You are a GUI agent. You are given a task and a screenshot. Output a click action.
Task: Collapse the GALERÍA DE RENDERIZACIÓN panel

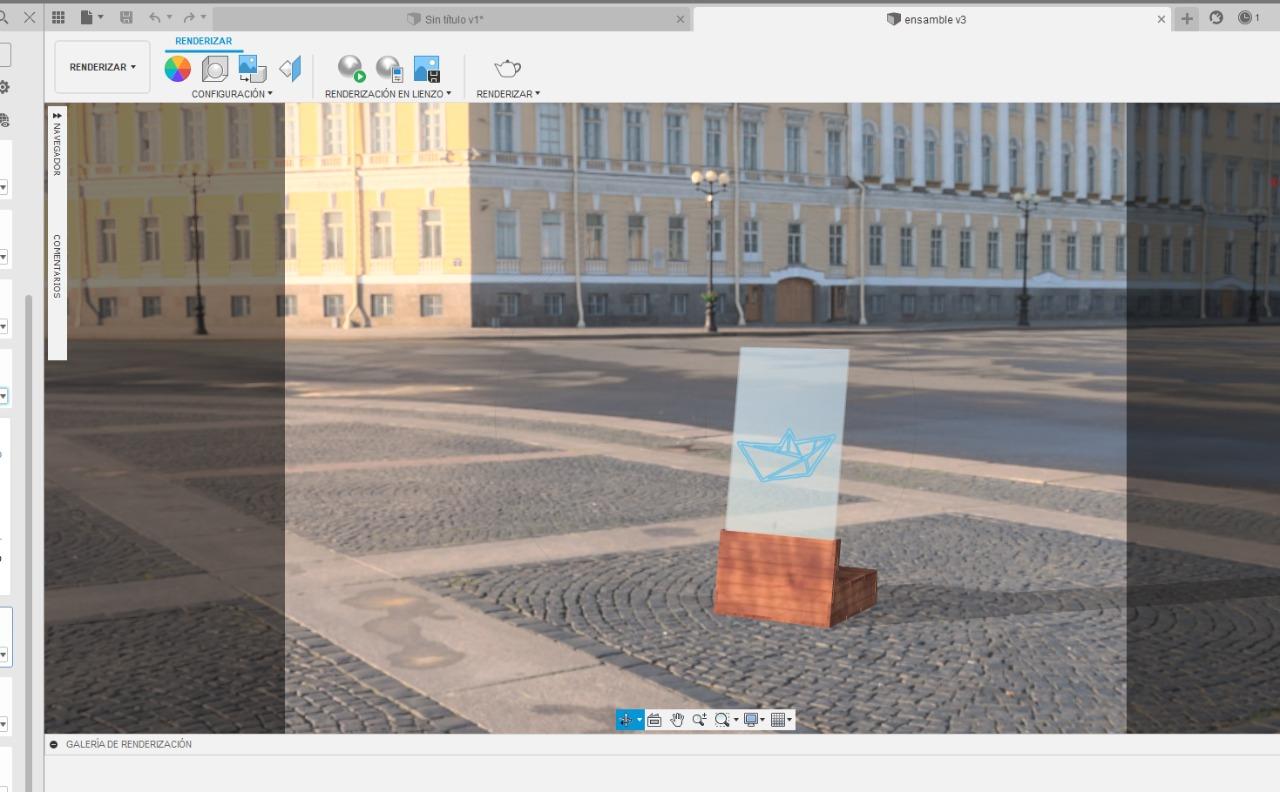(54, 744)
